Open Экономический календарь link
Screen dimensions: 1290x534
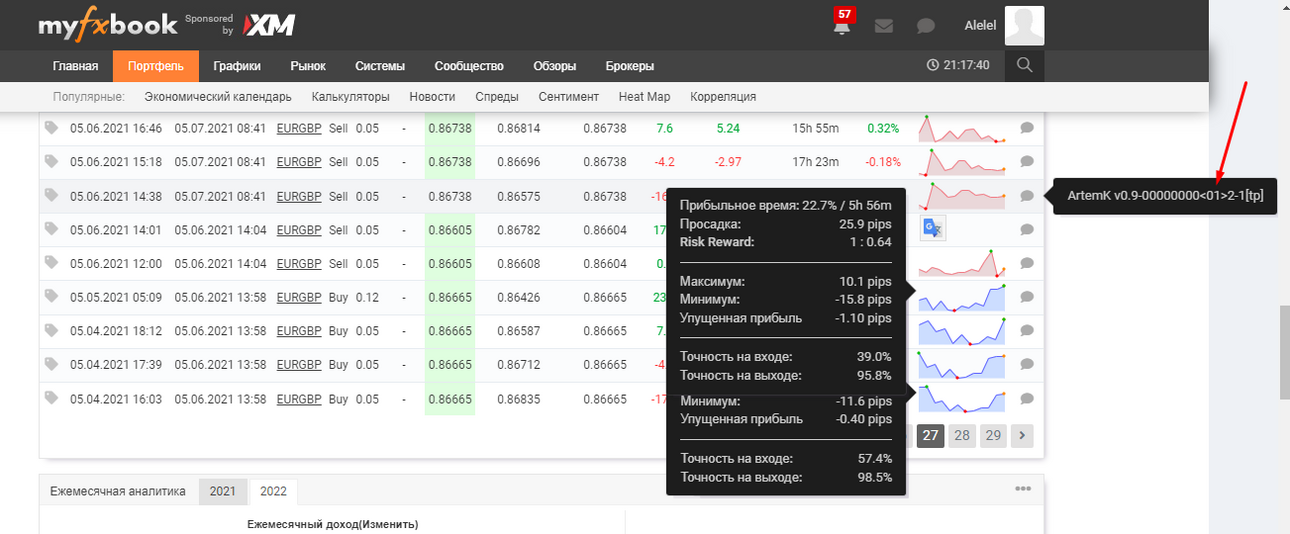tap(218, 97)
